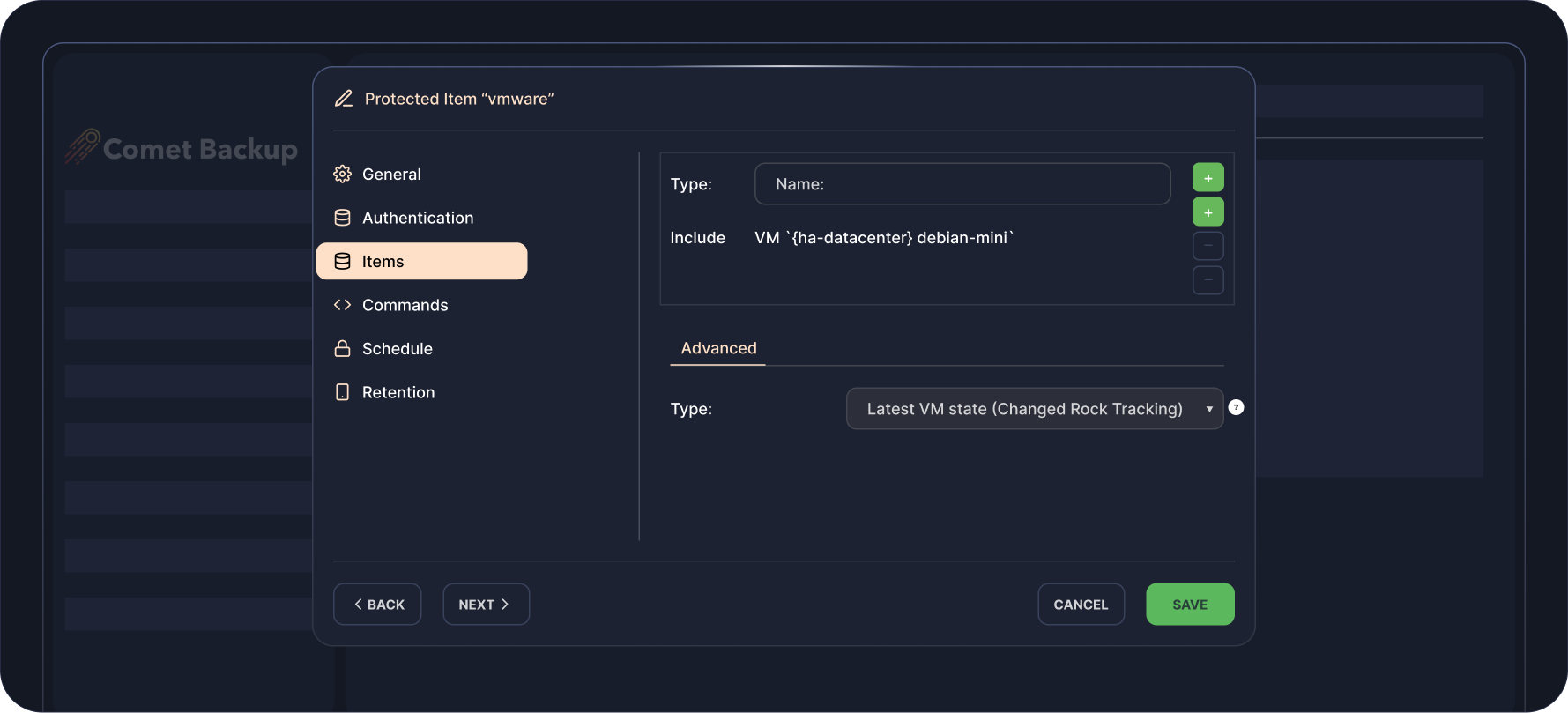Open the Items section in the sidebar

(421, 262)
